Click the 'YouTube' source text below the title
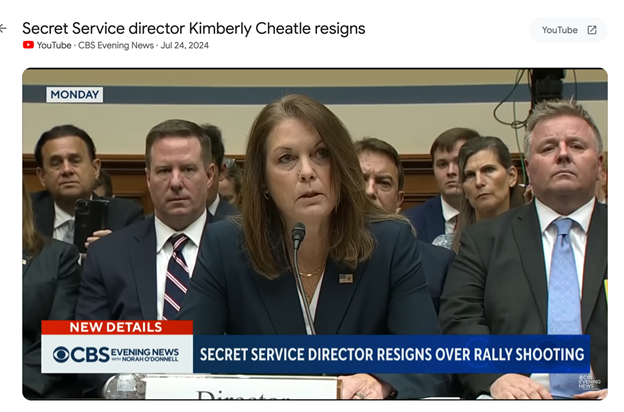The height and width of the screenshot is (412, 624). click(54, 45)
